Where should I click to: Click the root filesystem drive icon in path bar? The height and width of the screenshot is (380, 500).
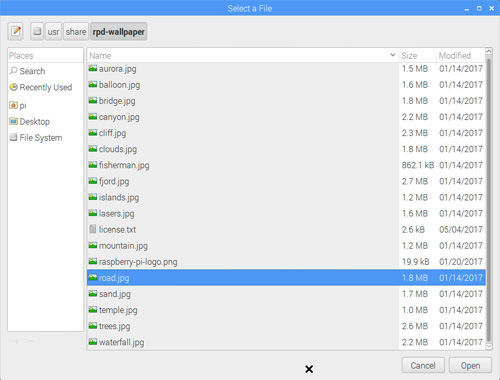point(37,32)
